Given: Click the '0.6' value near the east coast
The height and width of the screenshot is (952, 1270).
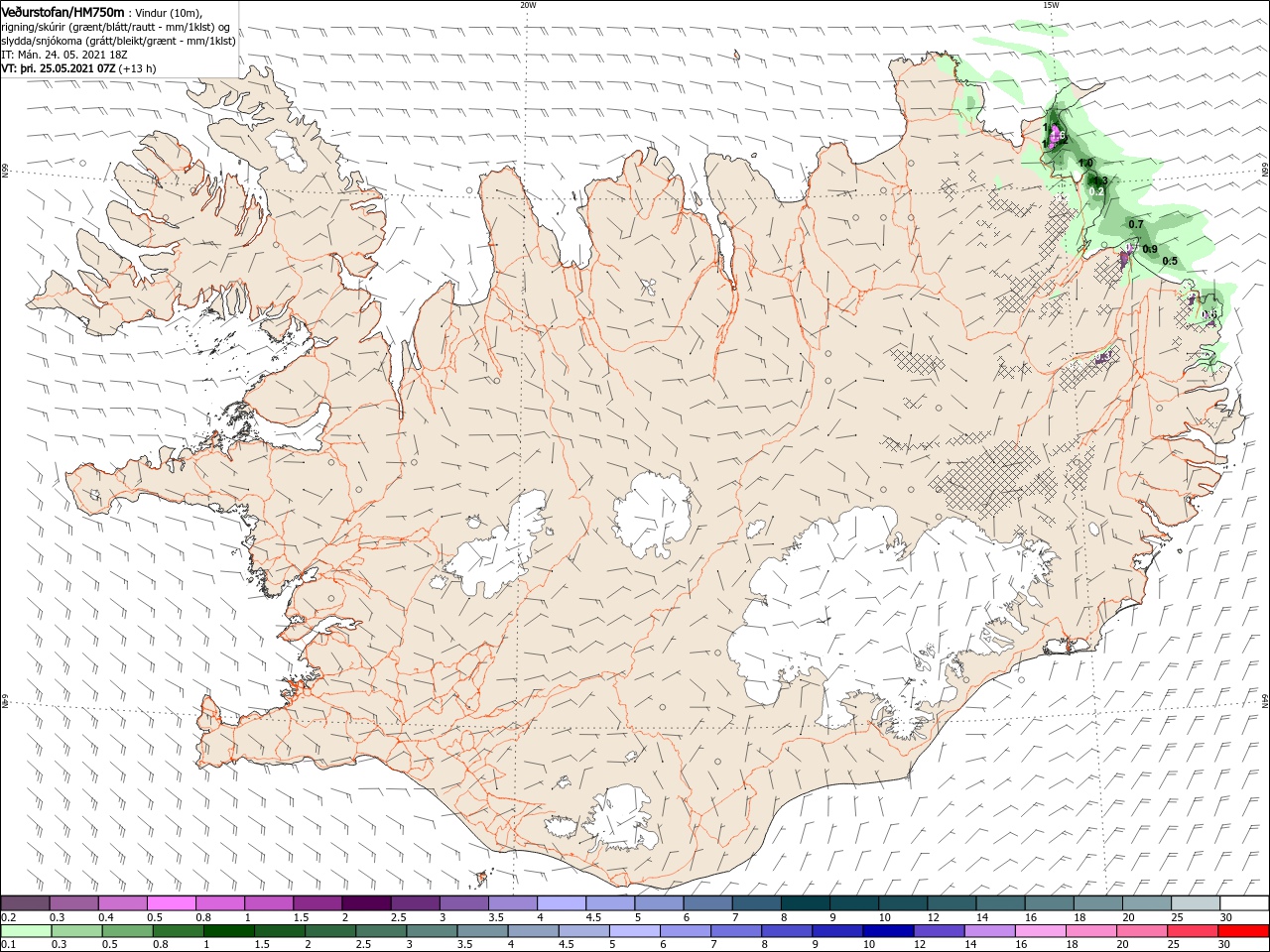Looking at the screenshot, I should click(1209, 314).
